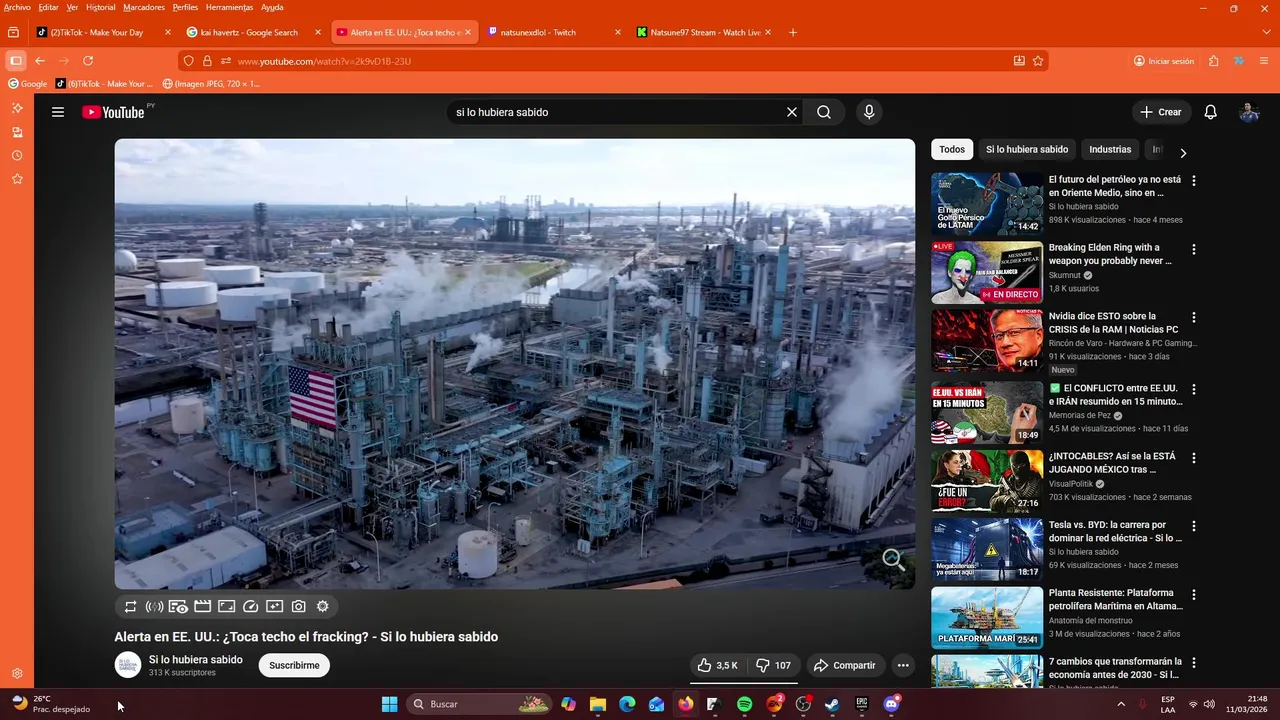Open options for 'Nvidia dice ESTO' video
Screen dimensions: 1280x720
1193,317
